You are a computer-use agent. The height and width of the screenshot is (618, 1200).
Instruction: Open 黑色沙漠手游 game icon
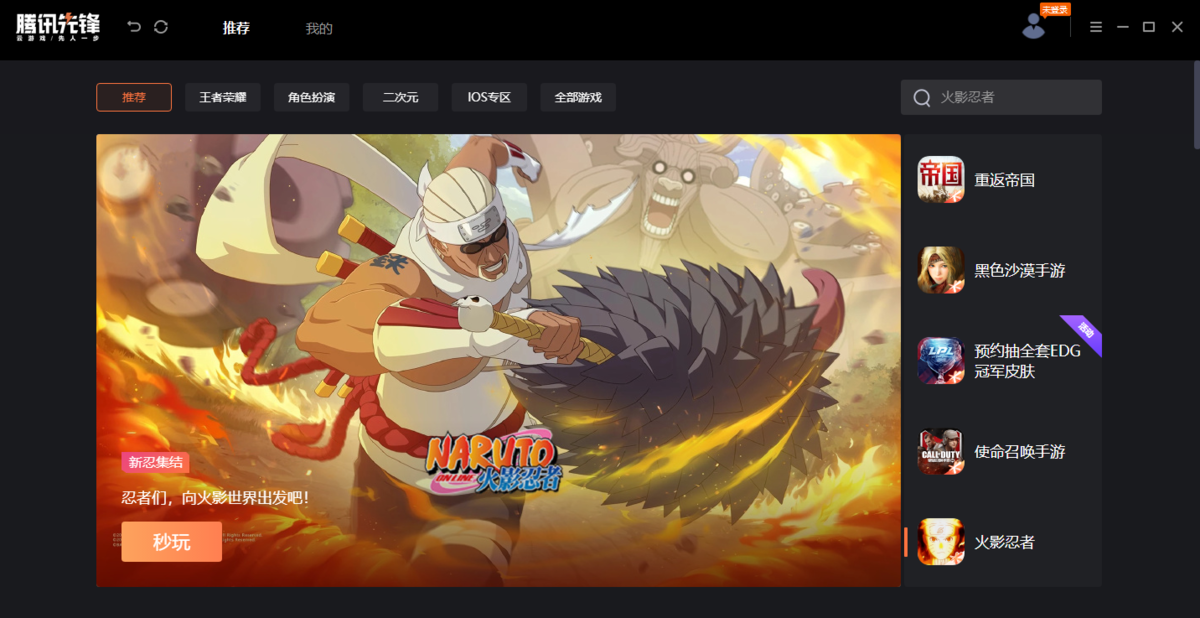click(x=941, y=270)
